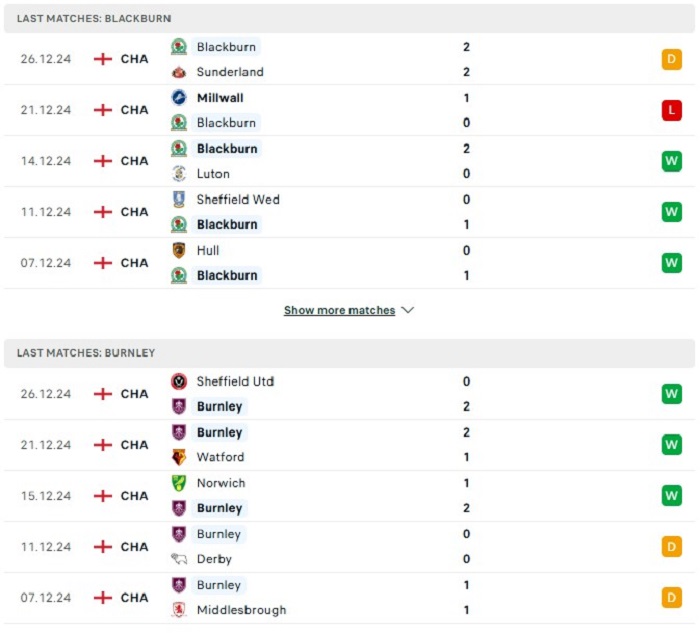Viewport: 700px width, 633px height.
Task: Click the Sheffield Utd club crest
Action: click(179, 381)
